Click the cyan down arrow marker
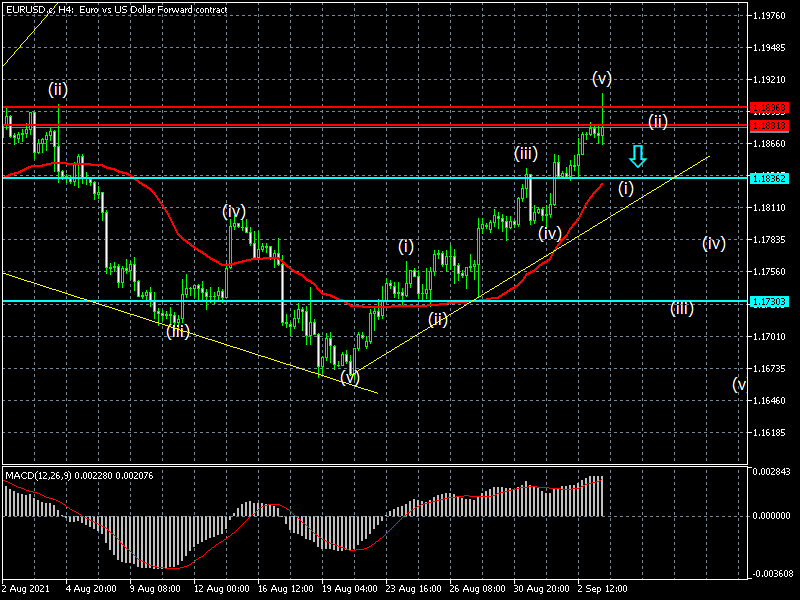This screenshot has height=600, width=800. click(x=638, y=156)
